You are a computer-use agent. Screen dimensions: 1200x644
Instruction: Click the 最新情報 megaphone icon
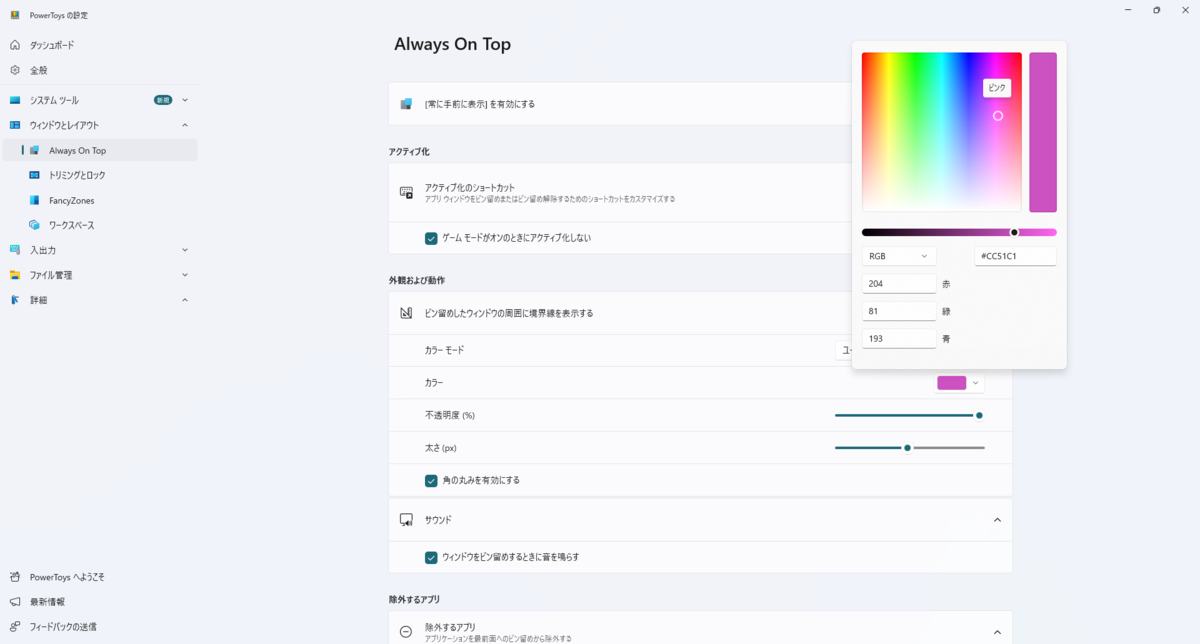pos(15,602)
